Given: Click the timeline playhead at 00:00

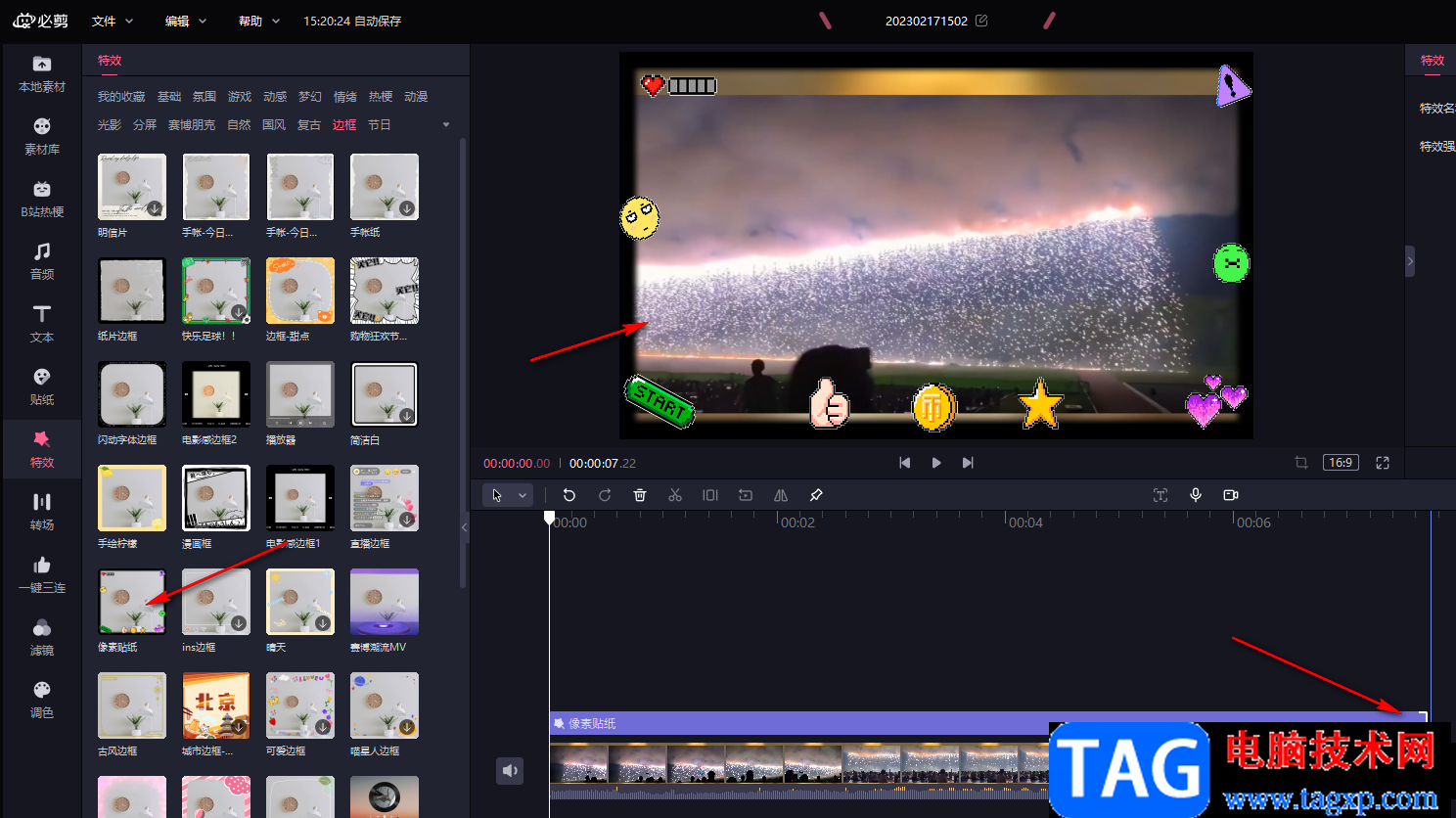Looking at the screenshot, I should click(550, 518).
